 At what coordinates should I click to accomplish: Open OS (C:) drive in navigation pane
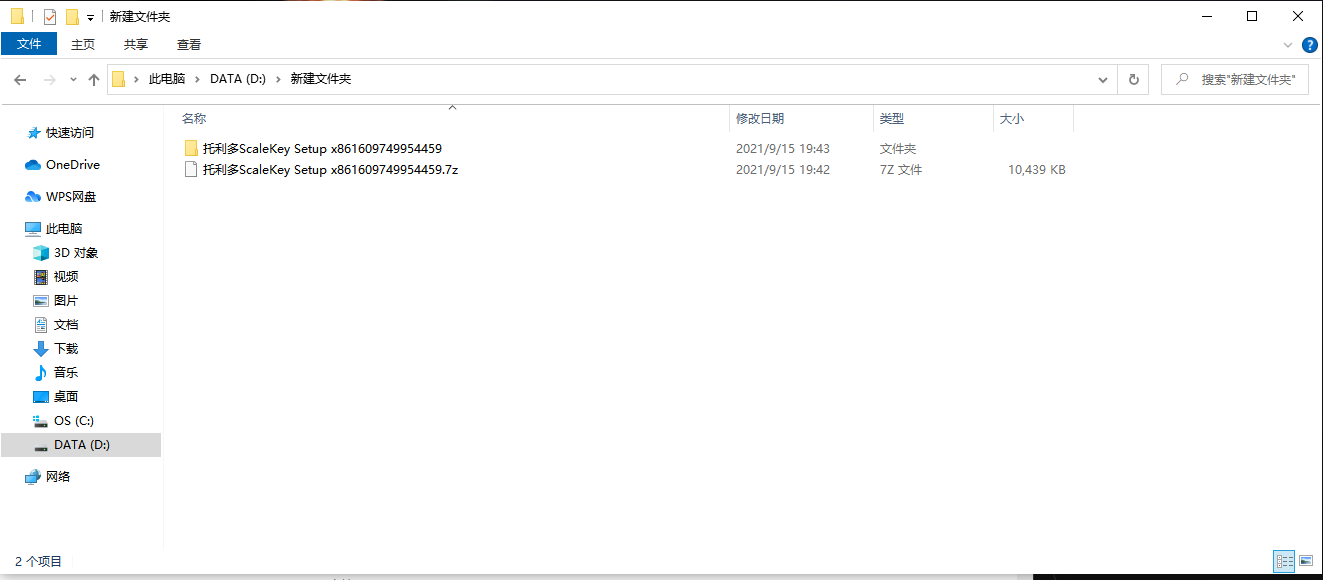[74, 421]
